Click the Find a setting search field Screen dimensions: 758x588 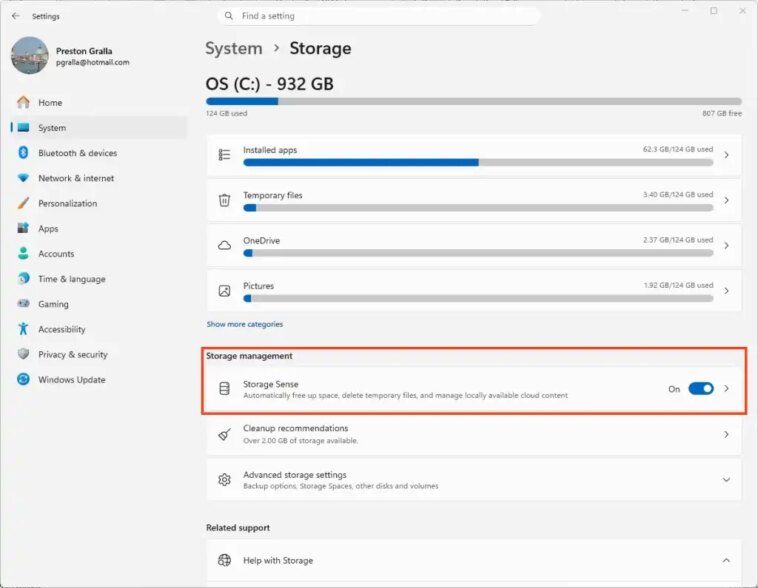coord(379,16)
